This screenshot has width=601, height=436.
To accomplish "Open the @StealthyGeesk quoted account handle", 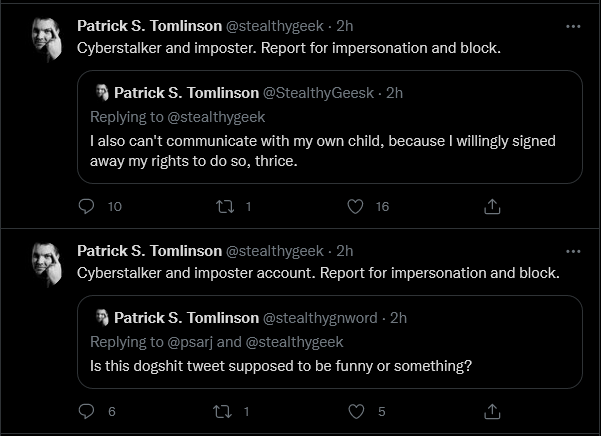I will [x=318, y=93].
